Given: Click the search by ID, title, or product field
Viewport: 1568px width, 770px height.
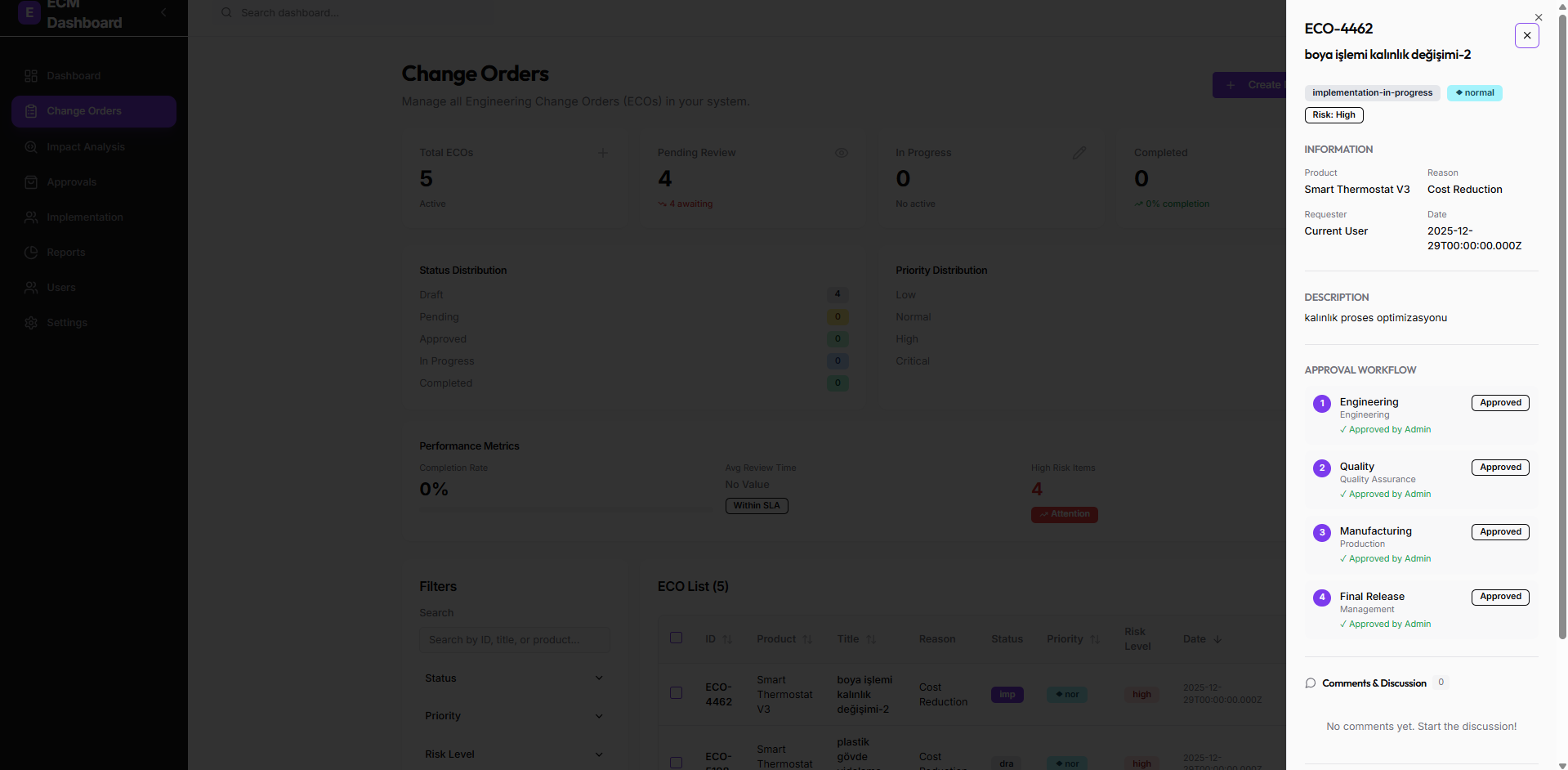Looking at the screenshot, I should 514,640.
